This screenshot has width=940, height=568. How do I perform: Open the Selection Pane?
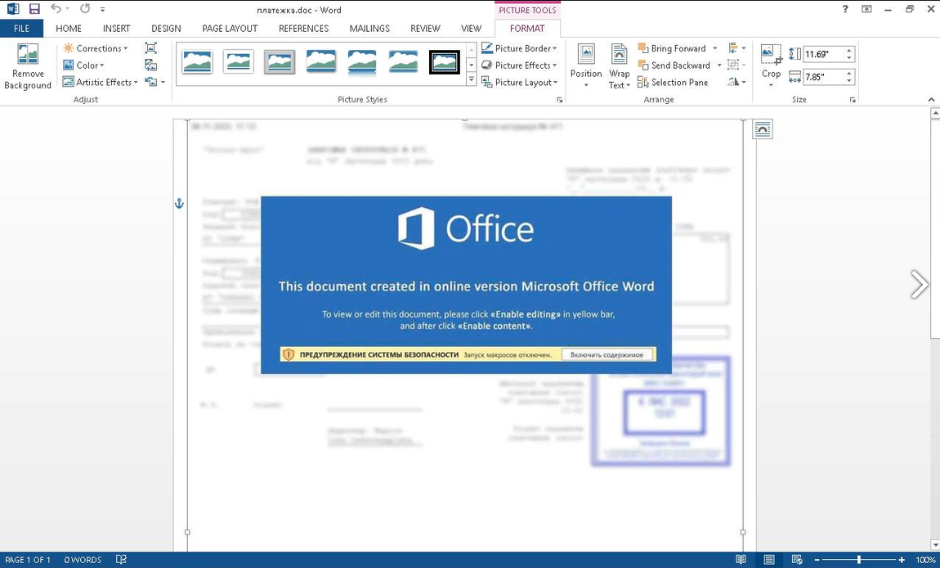[673, 82]
